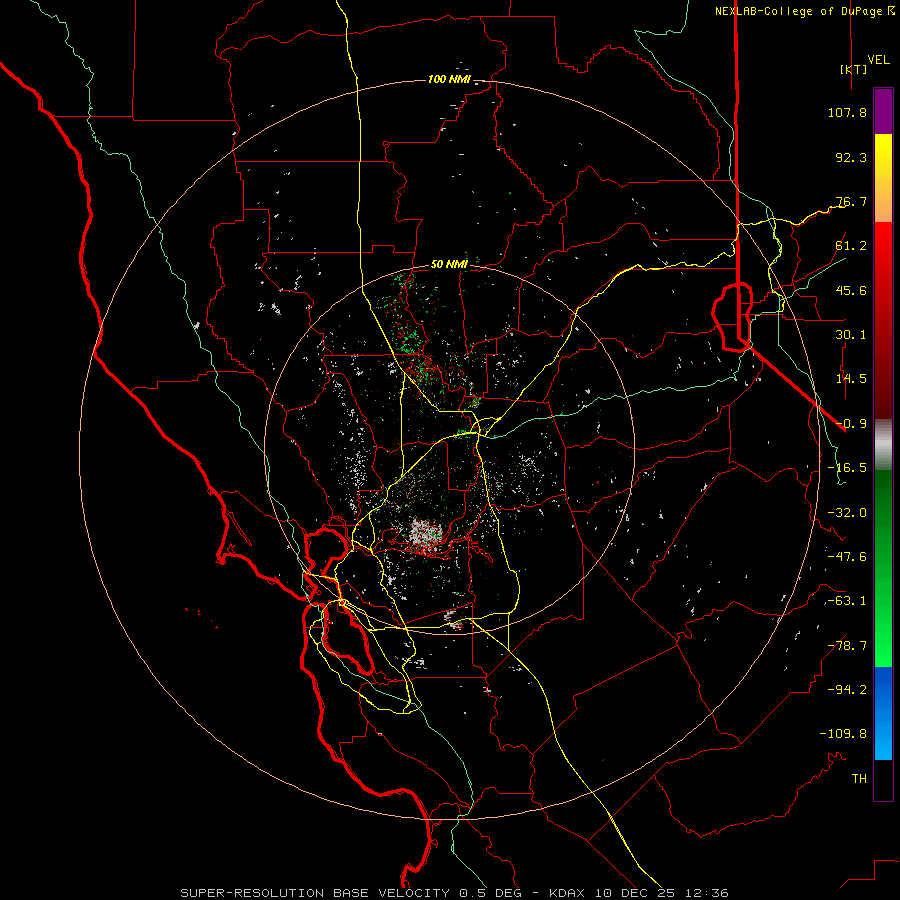Click the -109.8 velocity scale label
Viewport: 900px width, 900px height.
pyautogui.click(x=843, y=734)
